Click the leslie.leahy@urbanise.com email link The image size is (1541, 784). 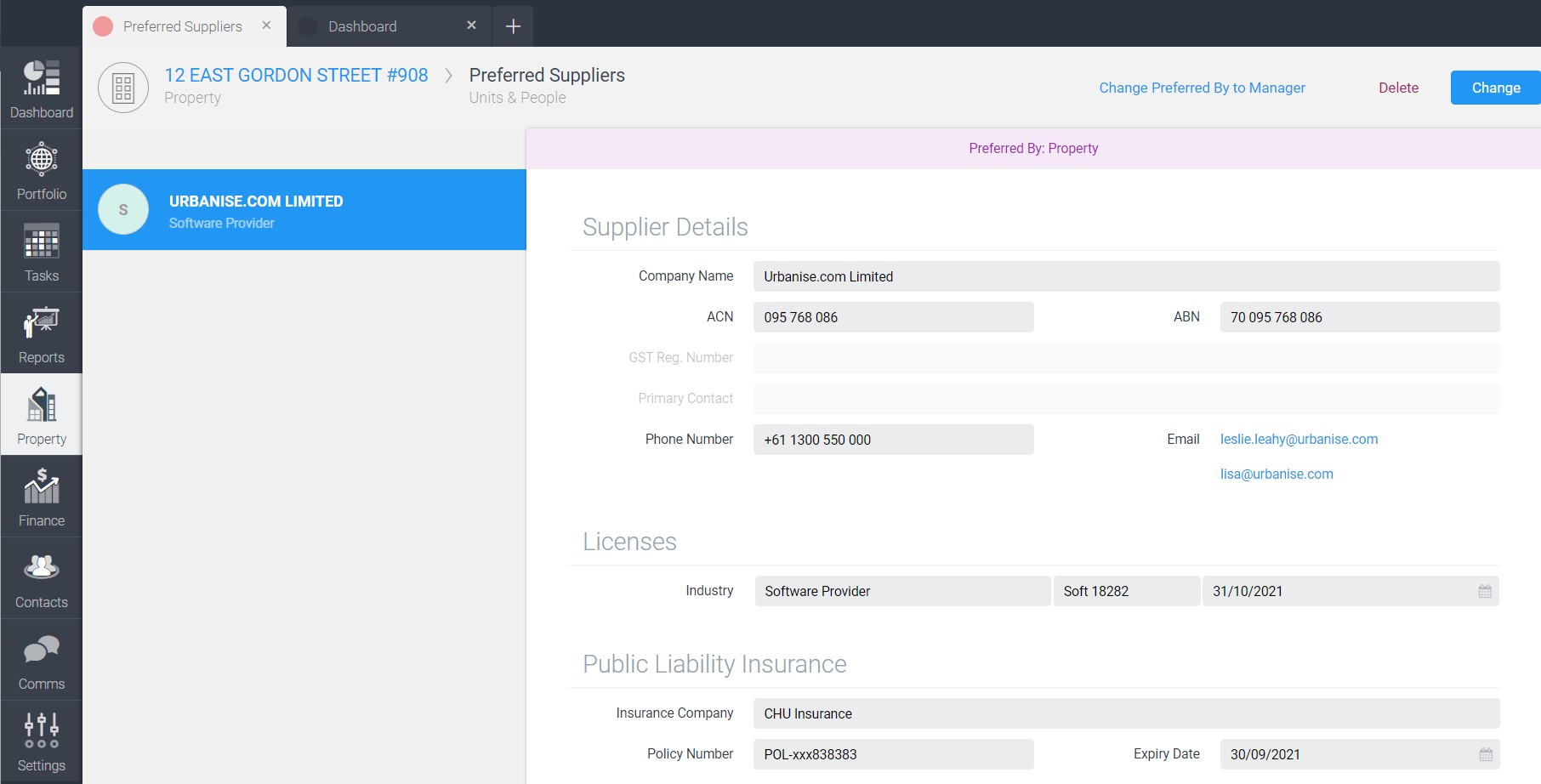click(x=1299, y=439)
